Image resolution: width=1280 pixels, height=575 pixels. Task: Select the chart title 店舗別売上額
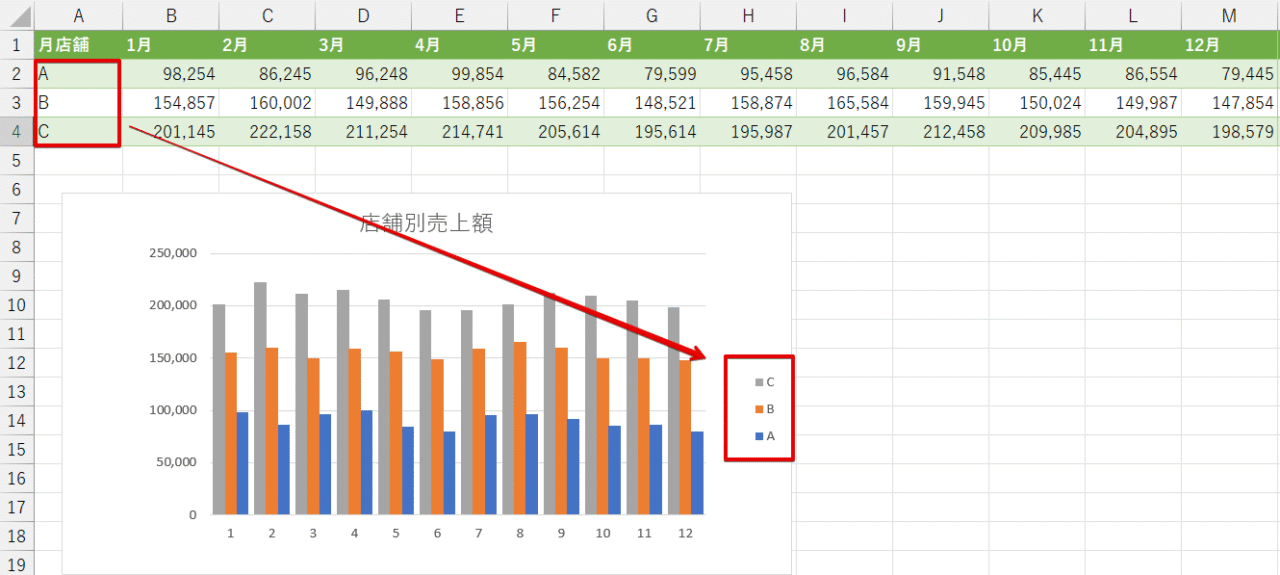pyautogui.click(x=426, y=224)
